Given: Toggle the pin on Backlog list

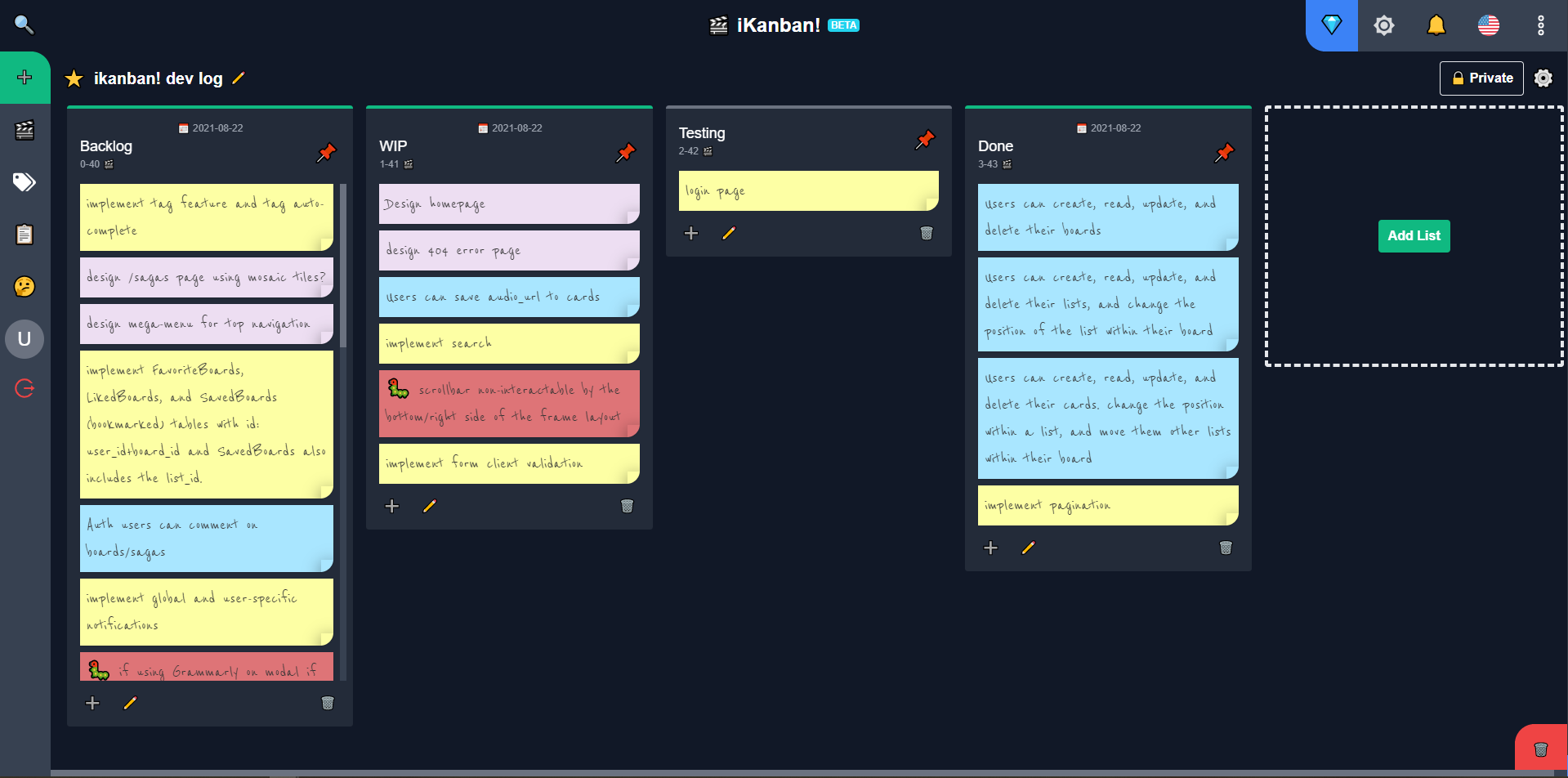Looking at the screenshot, I should pos(327,152).
